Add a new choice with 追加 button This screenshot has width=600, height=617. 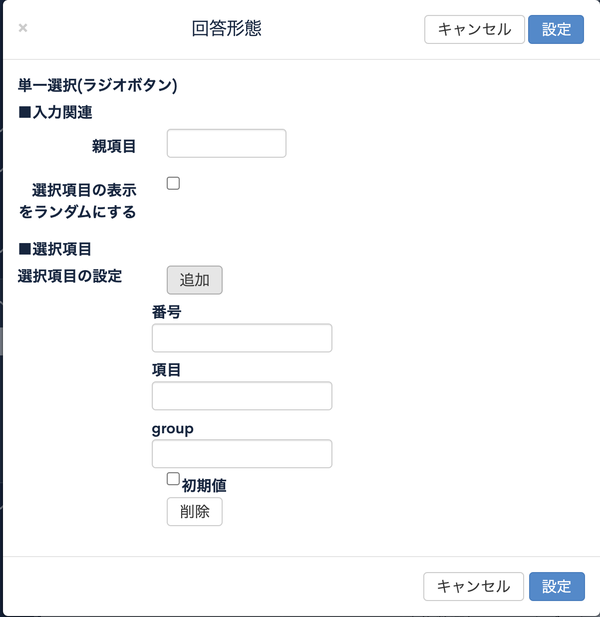[x=194, y=280]
